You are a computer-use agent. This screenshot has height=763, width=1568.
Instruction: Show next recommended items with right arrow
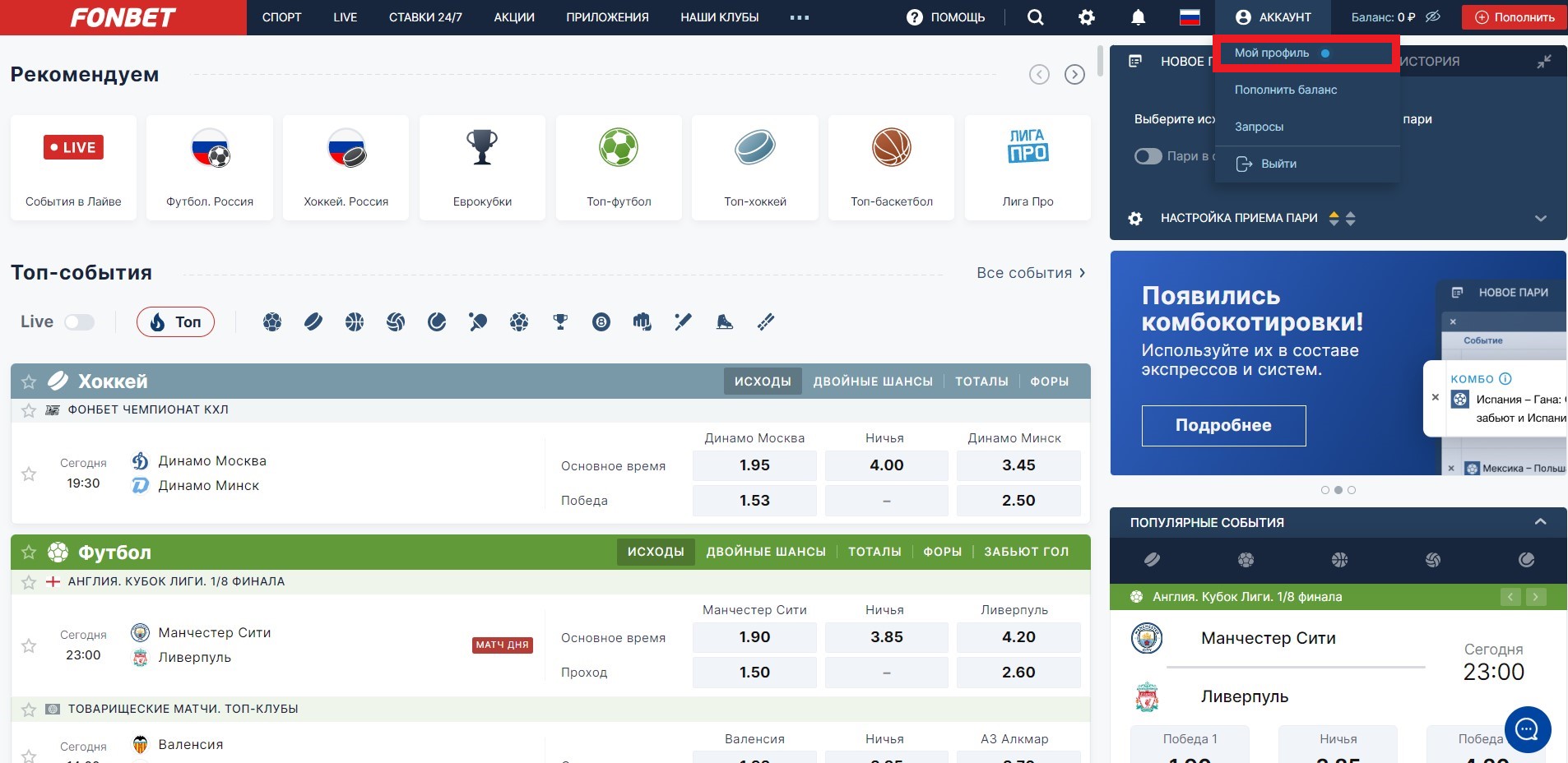point(1074,75)
